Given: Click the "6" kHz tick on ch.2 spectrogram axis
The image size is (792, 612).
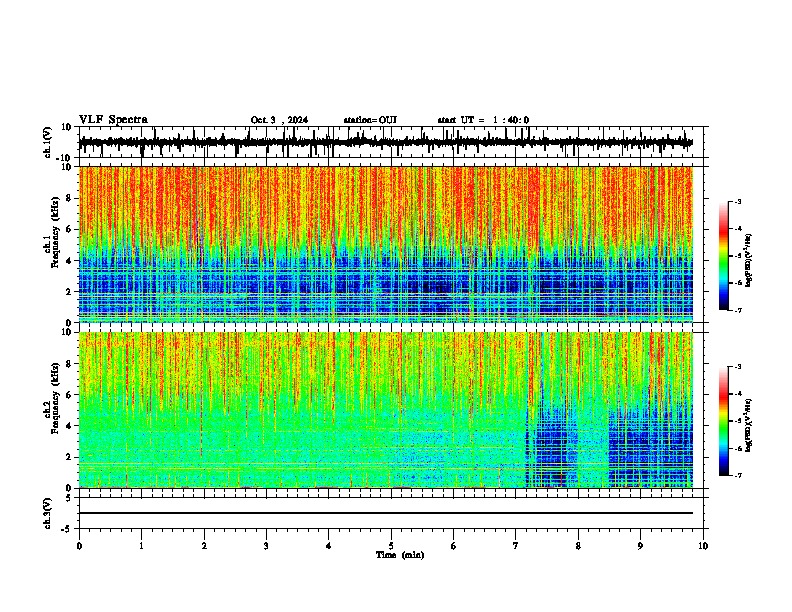Looking at the screenshot, I should click(x=69, y=395).
